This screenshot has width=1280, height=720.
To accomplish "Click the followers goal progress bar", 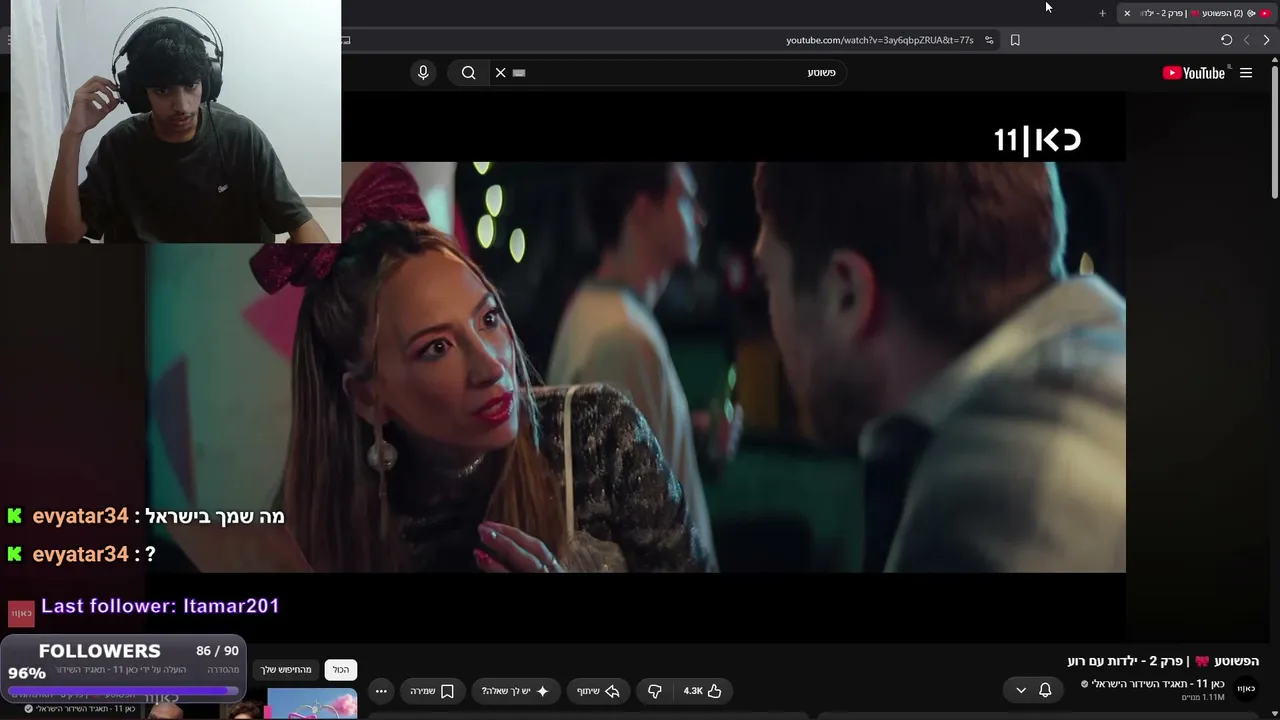I will click(x=124, y=690).
